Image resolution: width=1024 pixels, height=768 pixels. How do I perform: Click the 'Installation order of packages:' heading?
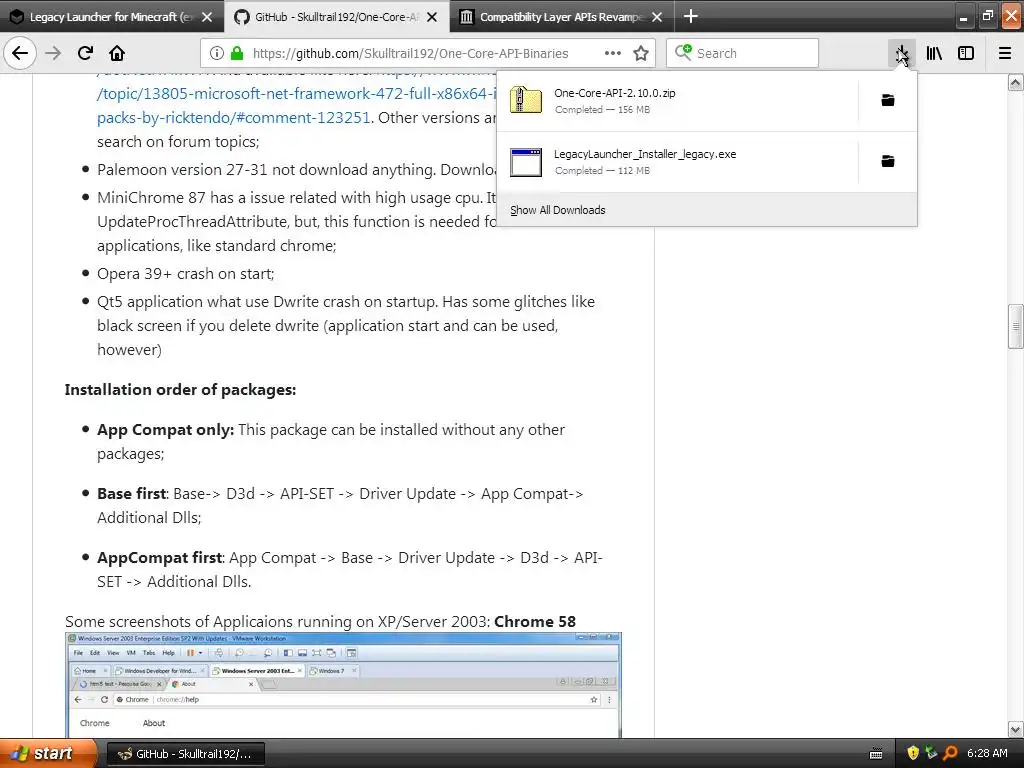tap(180, 389)
